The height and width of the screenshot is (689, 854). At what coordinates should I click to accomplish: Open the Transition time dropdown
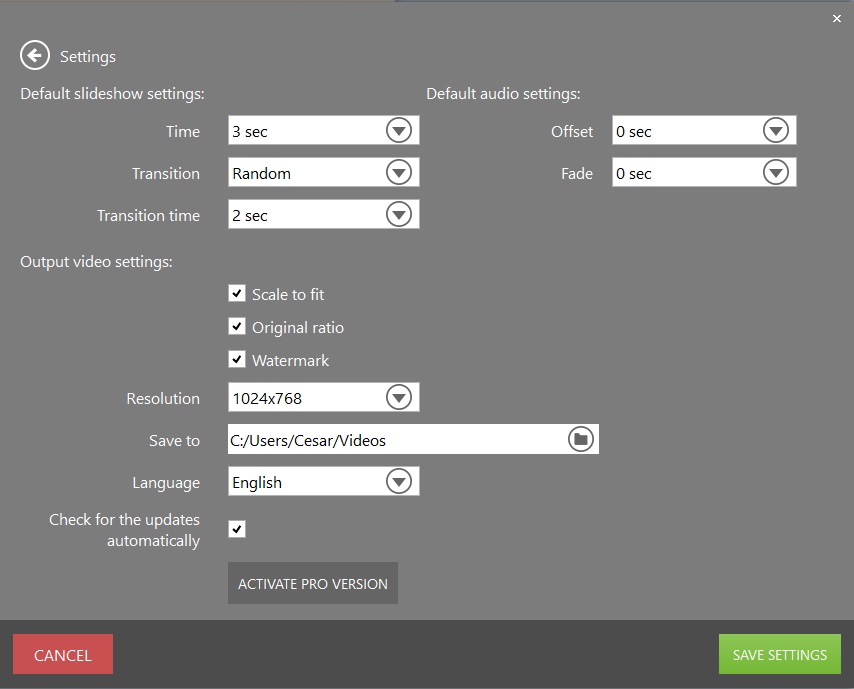click(398, 213)
